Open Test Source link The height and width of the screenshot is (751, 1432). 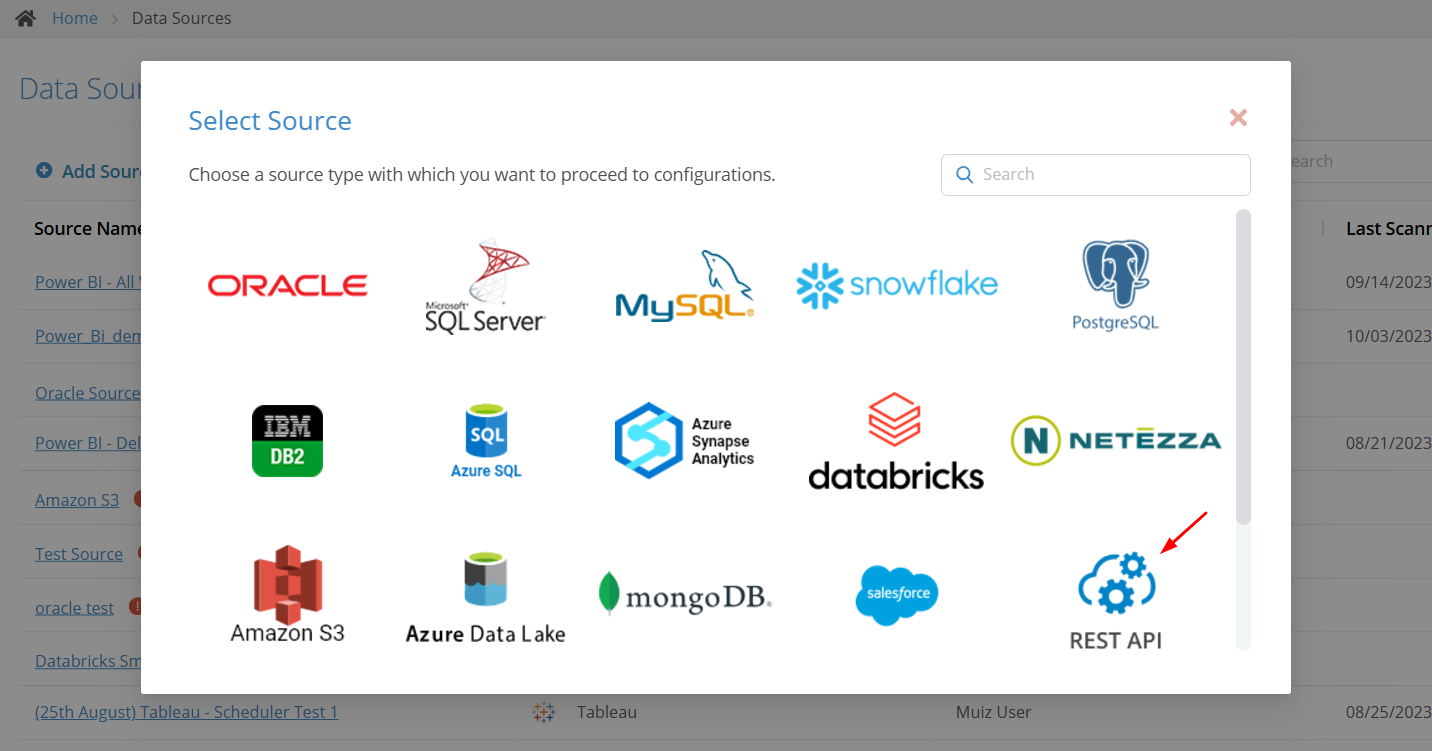[x=79, y=554]
